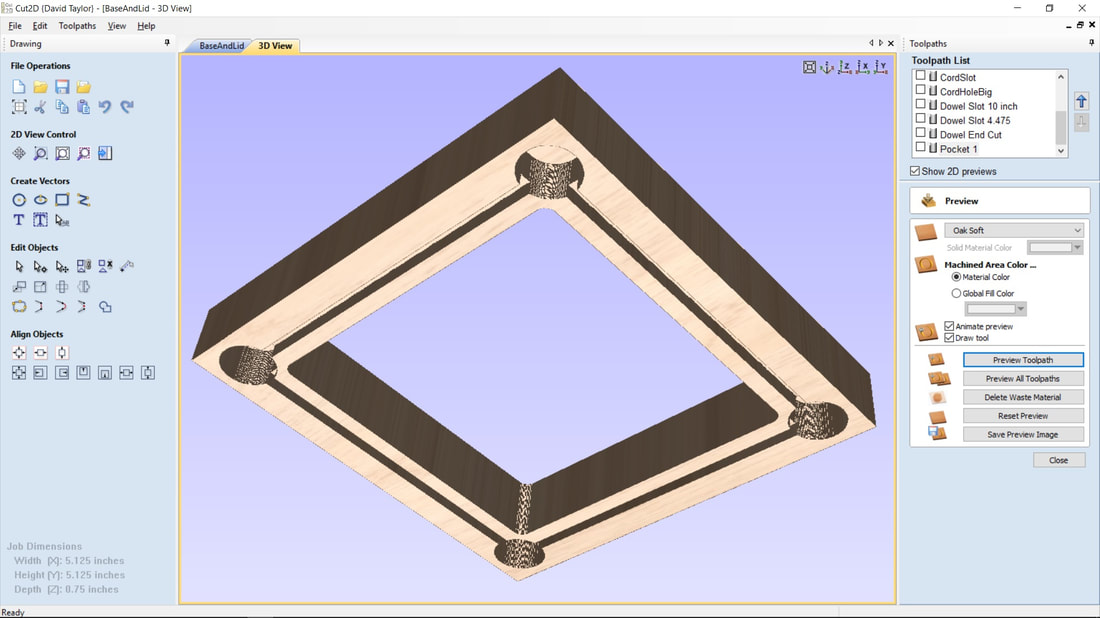Click the Preview All Toolpaths button
This screenshot has height=618, width=1100.
tap(1022, 379)
